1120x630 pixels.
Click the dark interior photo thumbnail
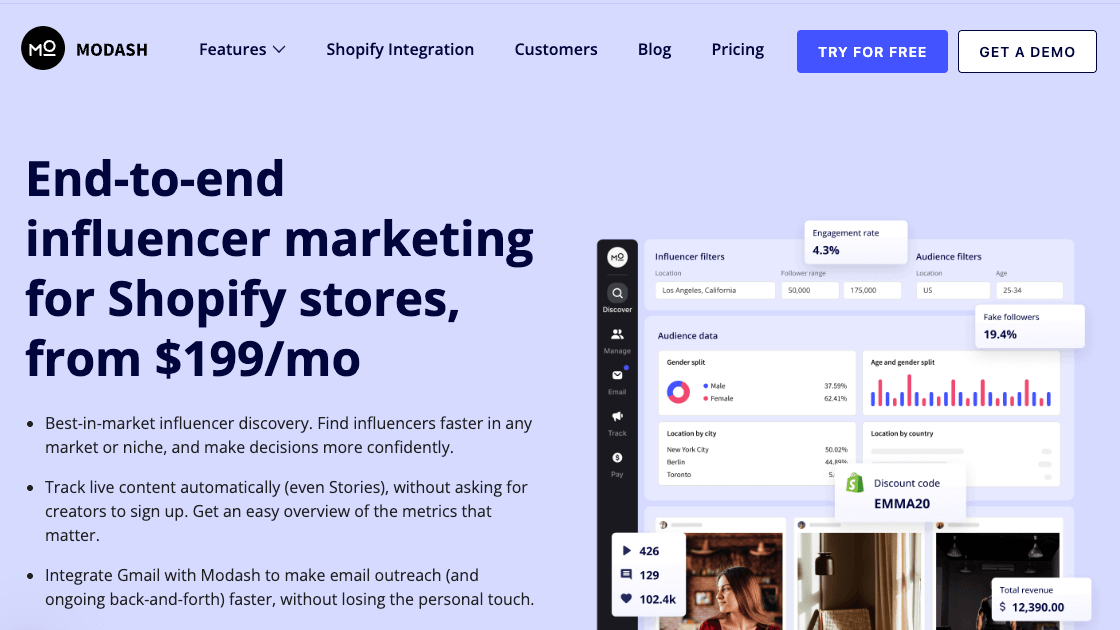998,581
